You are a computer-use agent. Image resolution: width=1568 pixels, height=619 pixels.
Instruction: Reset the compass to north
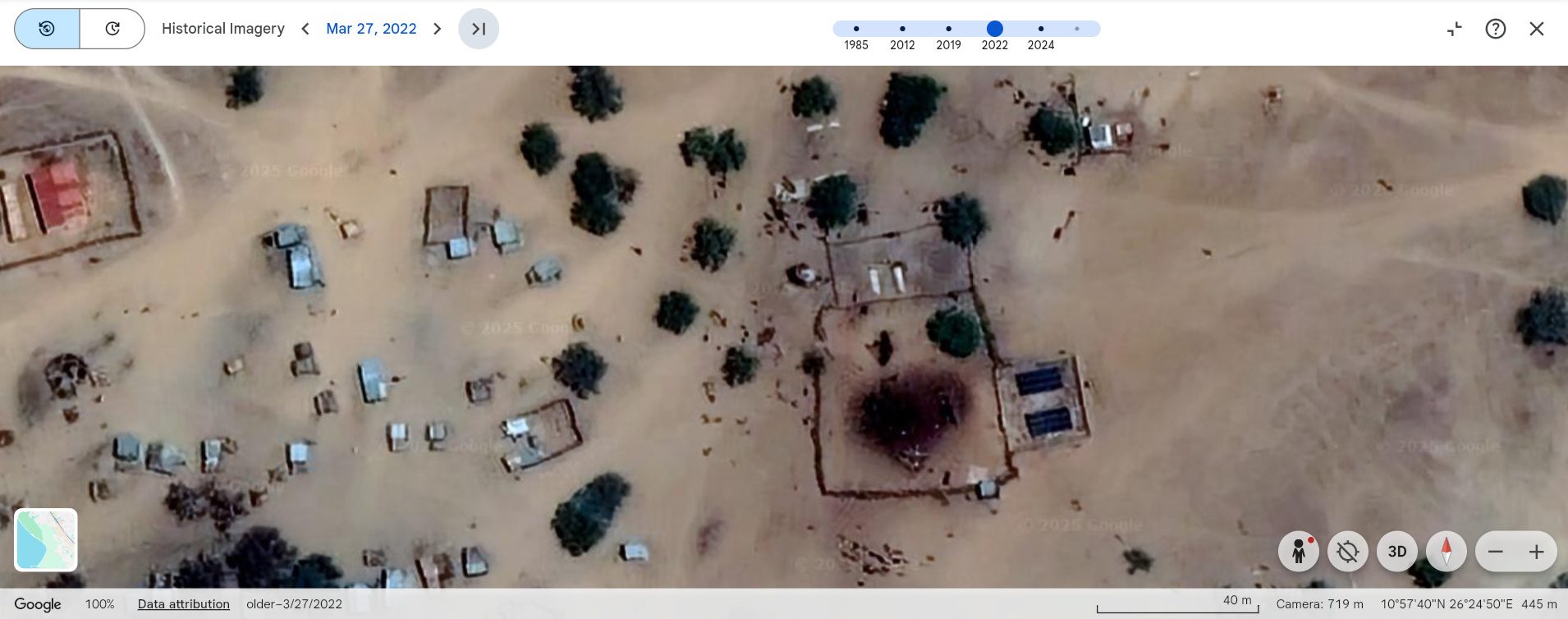tap(1446, 552)
